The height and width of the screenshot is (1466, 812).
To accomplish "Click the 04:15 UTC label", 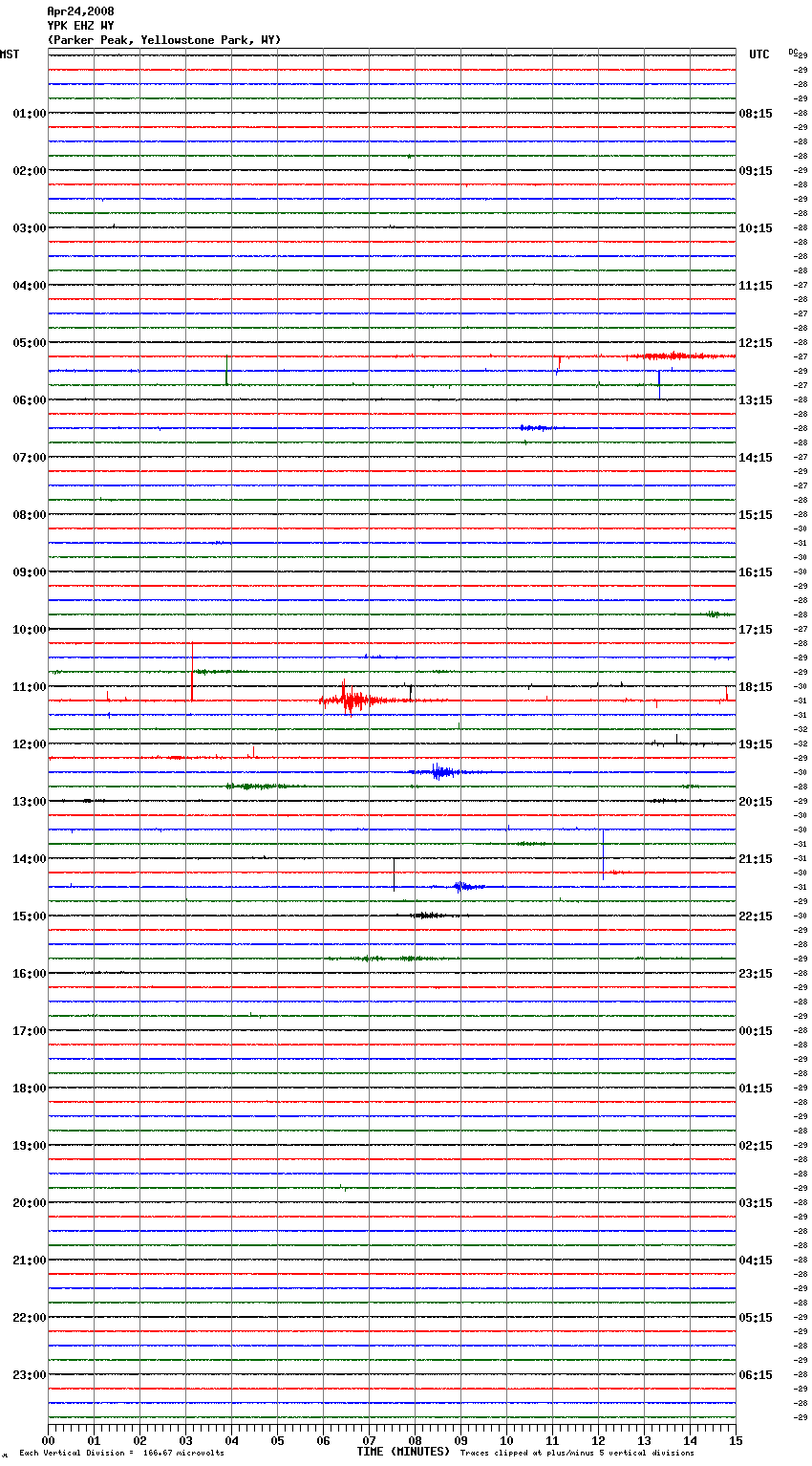I will [x=756, y=1261].
